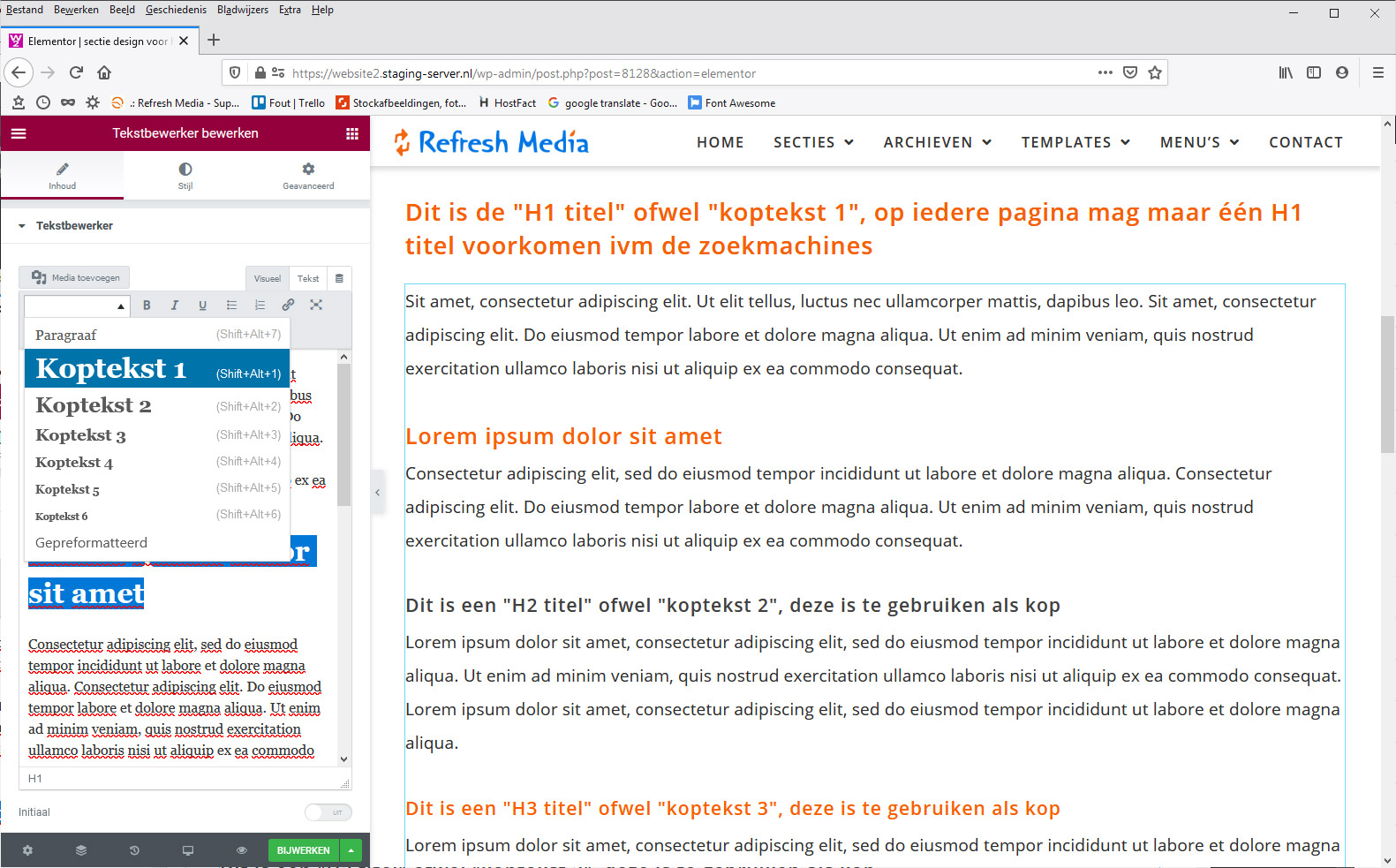
Task: Preview changes with the eye icon
Action: (x=241, y=850)
